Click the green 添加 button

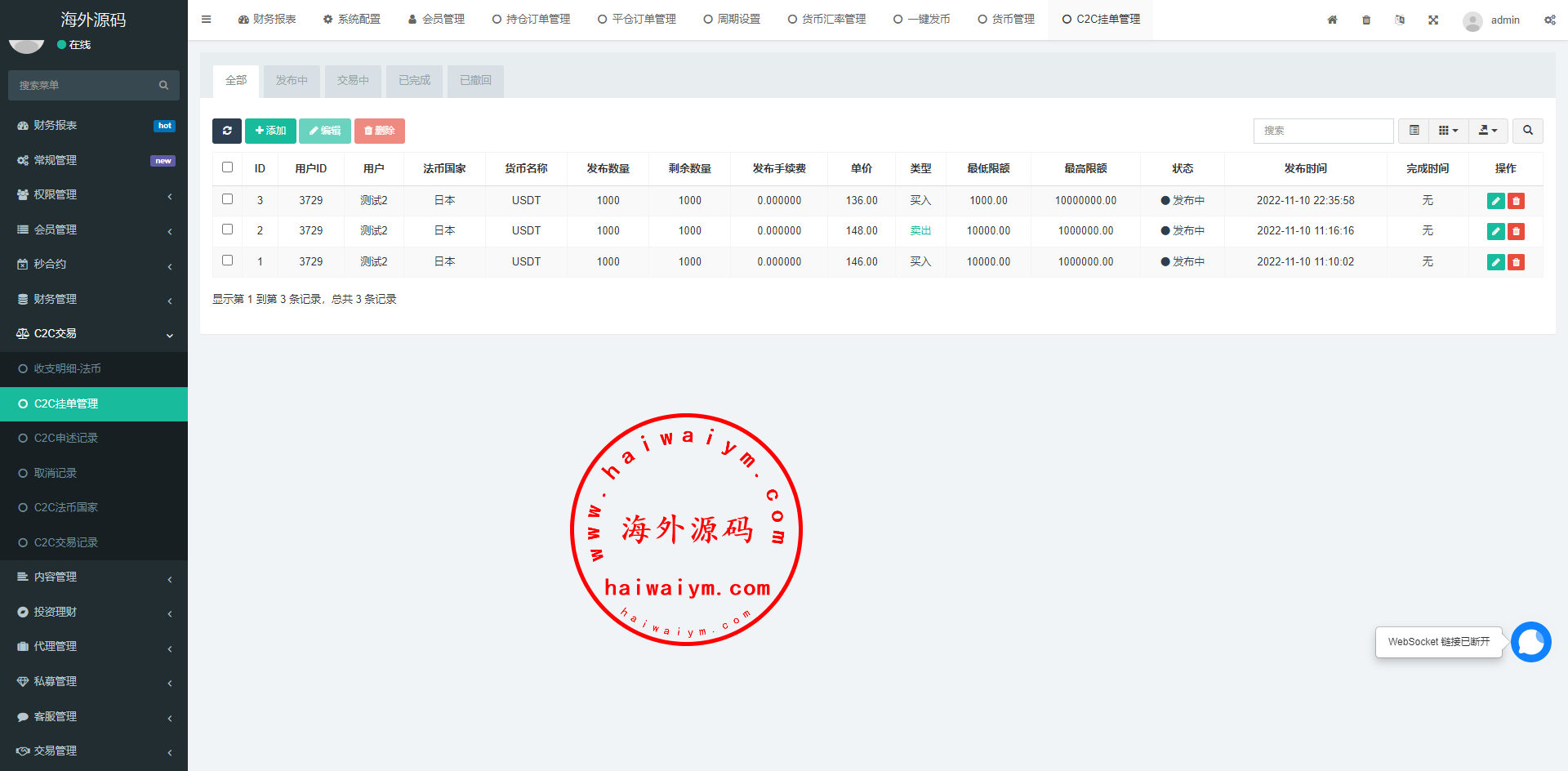[x=270, y=131]
